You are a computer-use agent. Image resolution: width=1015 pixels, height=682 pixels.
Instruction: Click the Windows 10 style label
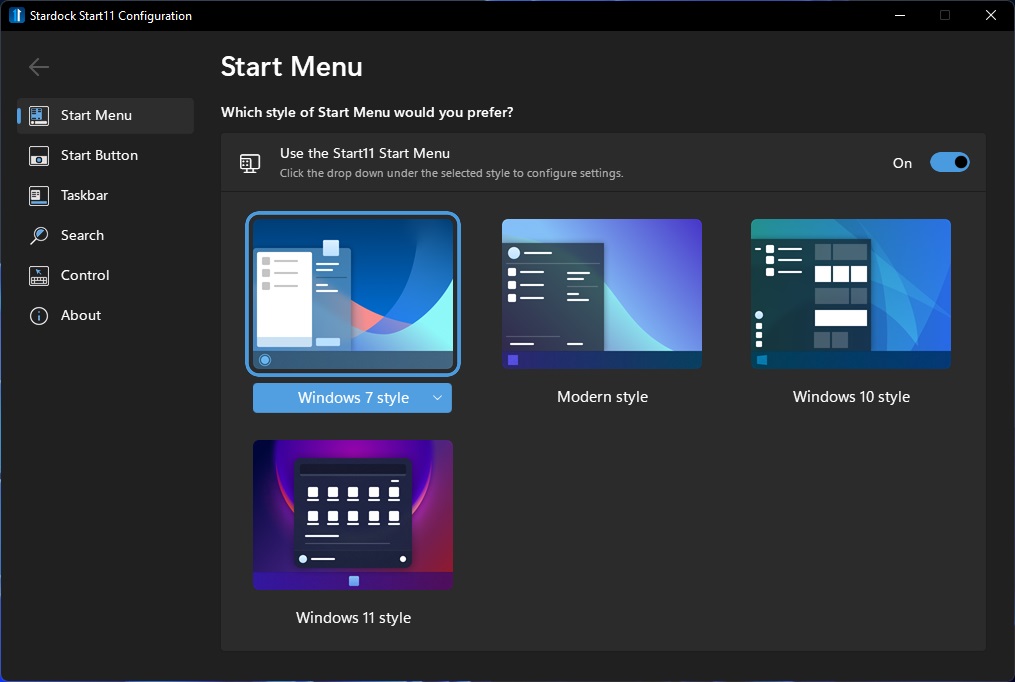point(851,397)
